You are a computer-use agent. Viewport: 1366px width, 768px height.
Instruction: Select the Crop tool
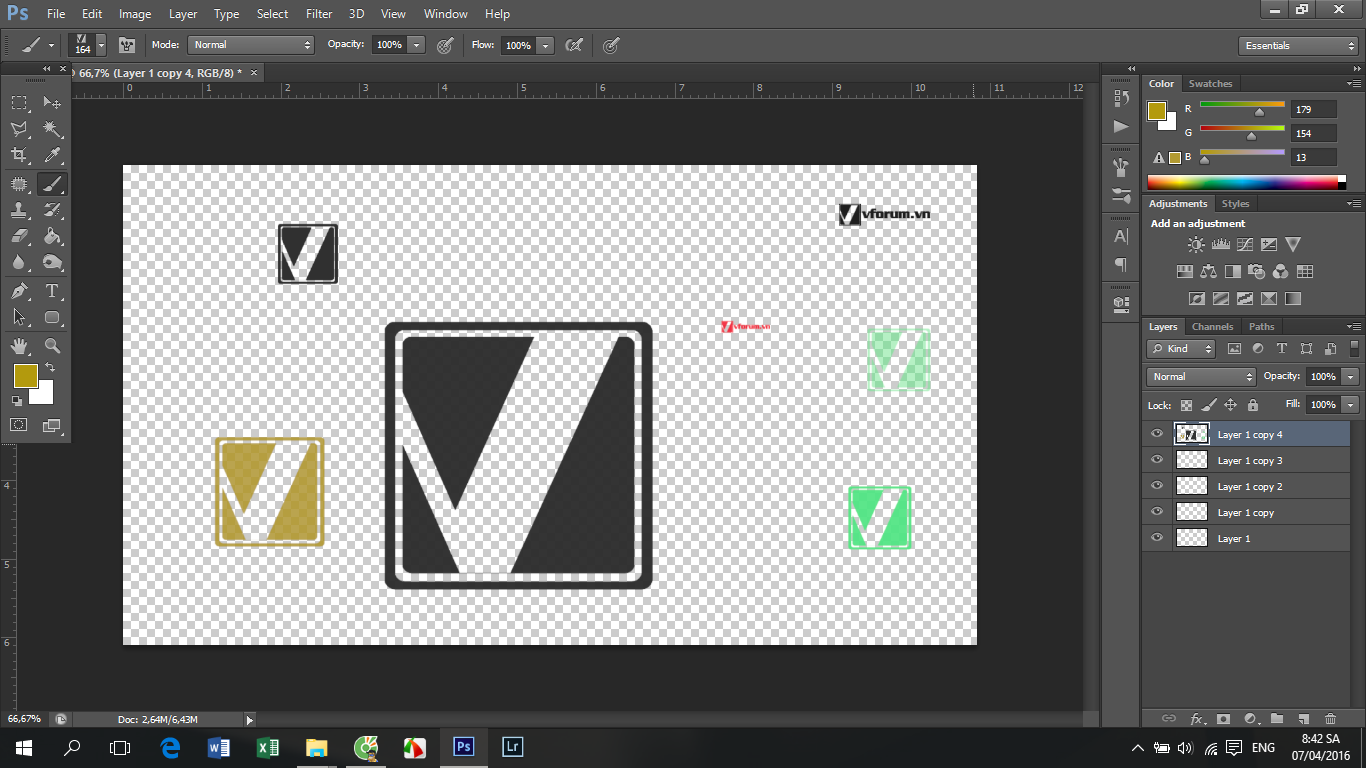click(x=19, y=155)
